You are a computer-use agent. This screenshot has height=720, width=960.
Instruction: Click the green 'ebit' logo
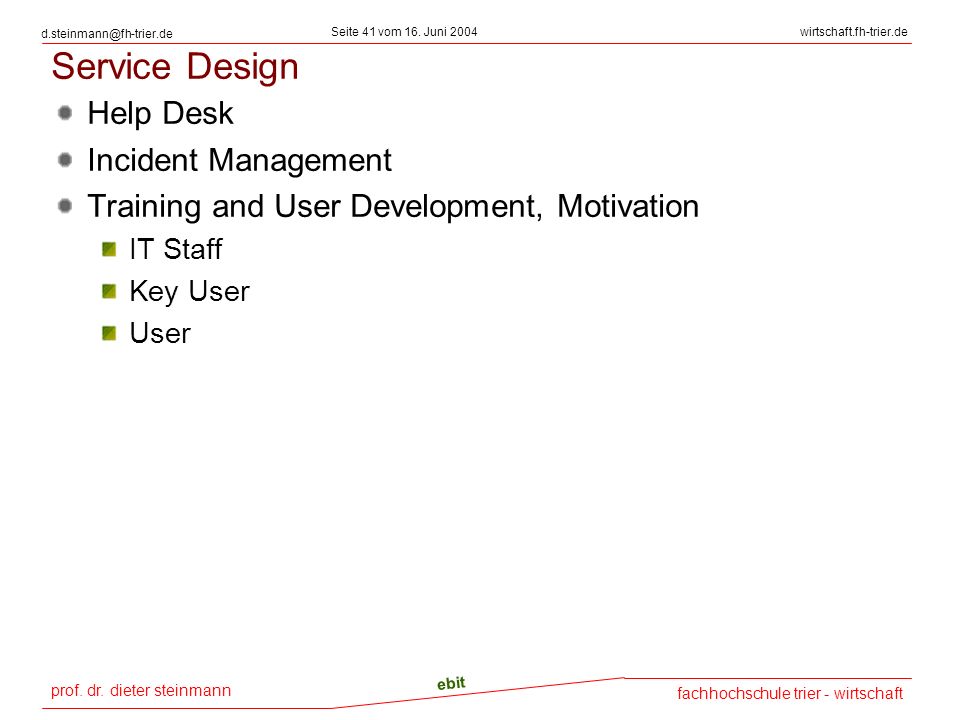point(451,683)
